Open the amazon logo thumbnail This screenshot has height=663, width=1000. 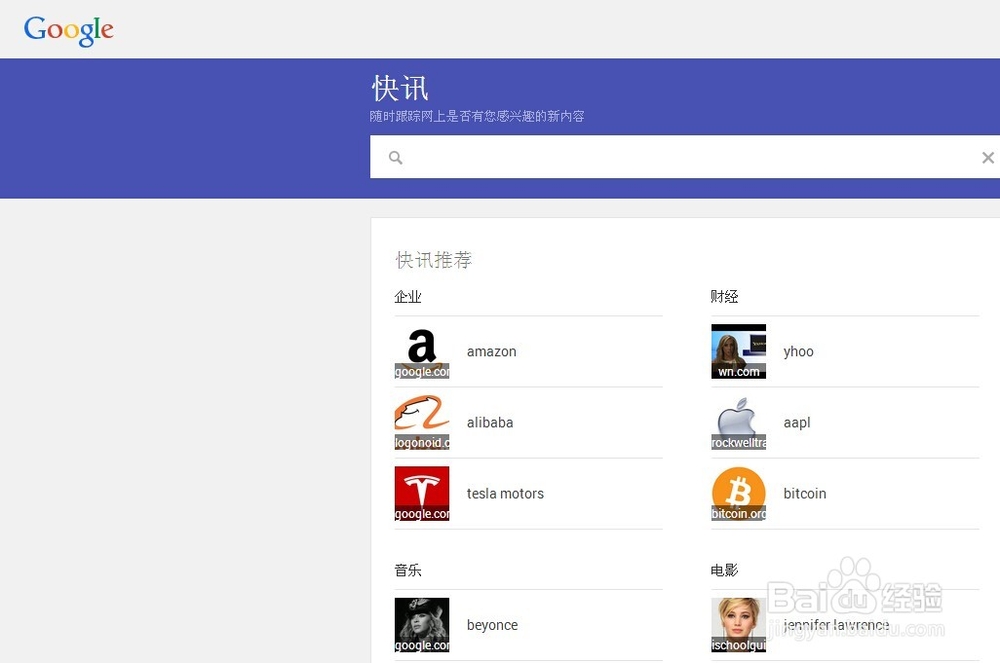[422, 351]
